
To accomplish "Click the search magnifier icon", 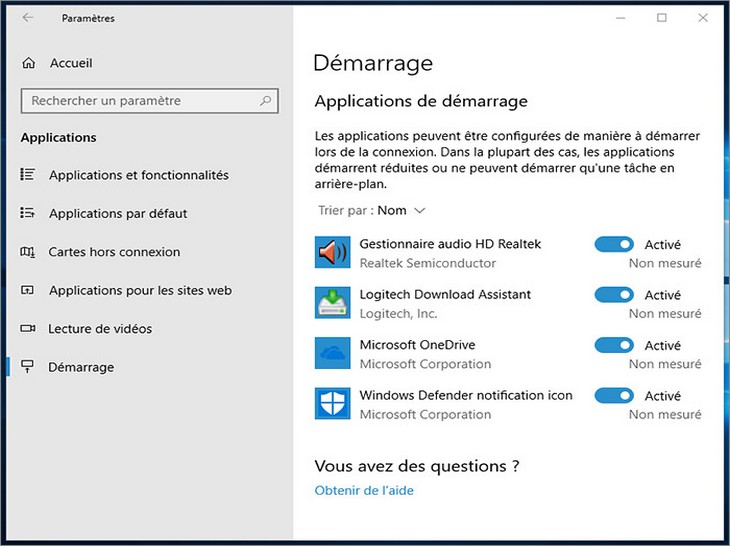I will coord(265,101).
